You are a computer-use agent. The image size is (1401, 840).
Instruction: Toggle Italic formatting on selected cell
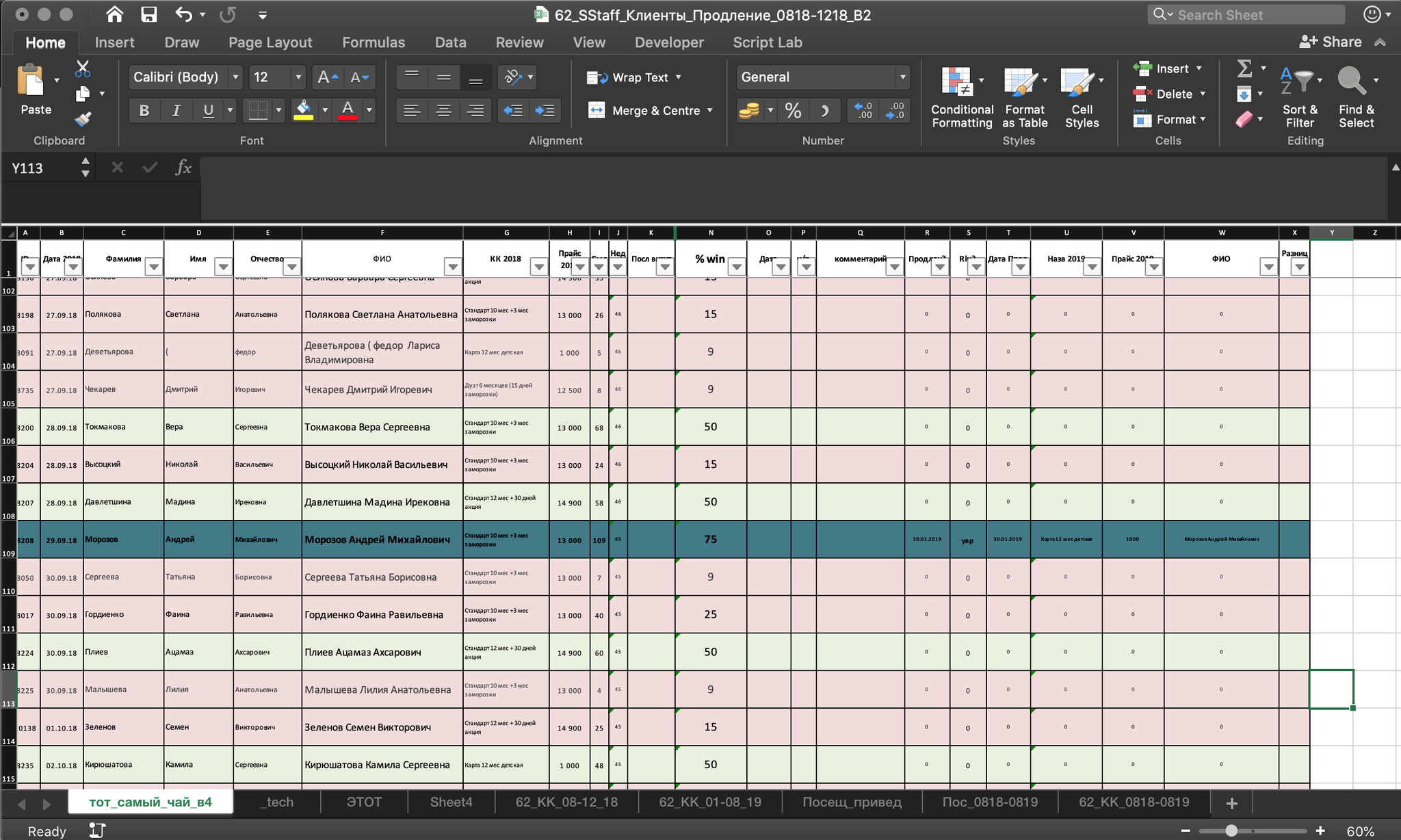177,109
